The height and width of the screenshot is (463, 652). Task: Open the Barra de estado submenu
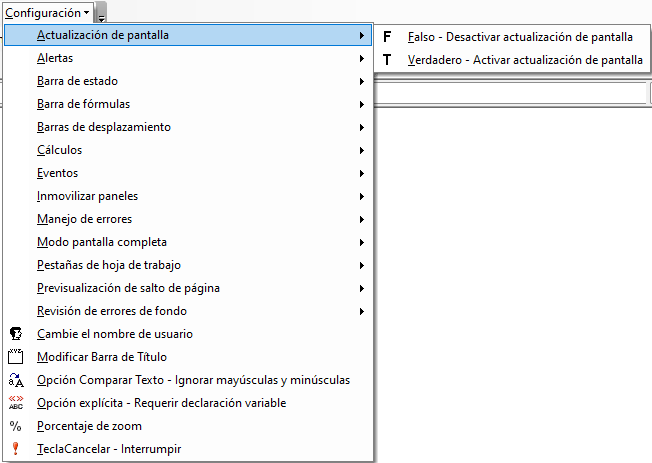click(188, 81)
